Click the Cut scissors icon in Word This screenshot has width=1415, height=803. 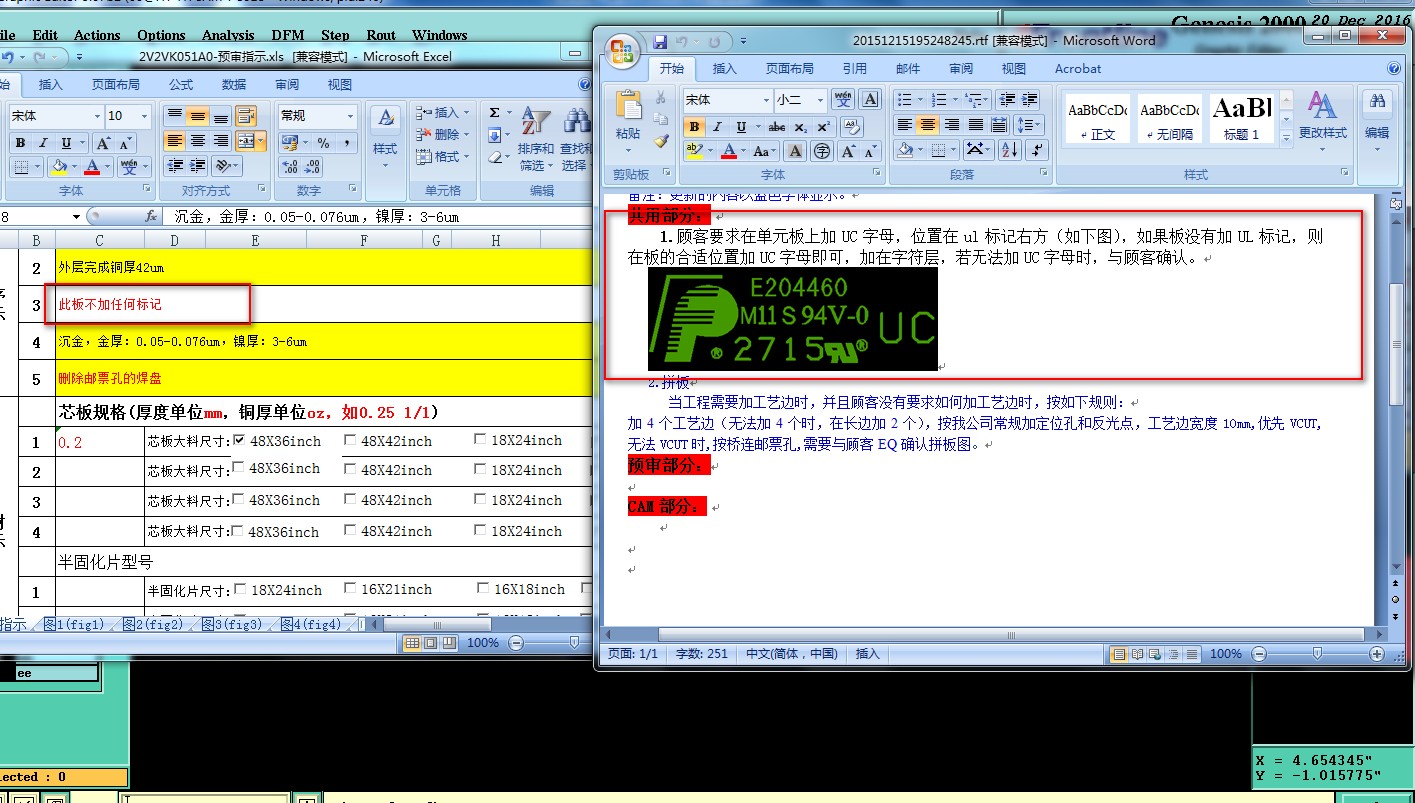660,98
